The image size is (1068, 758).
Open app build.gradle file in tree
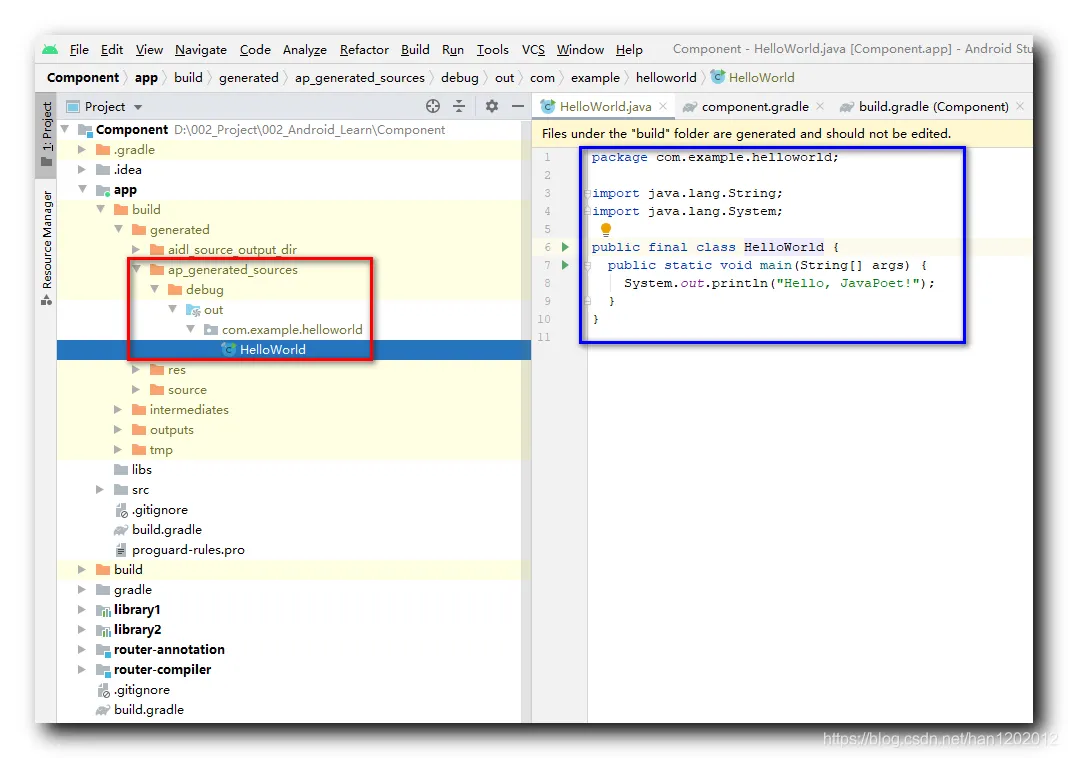167,529
